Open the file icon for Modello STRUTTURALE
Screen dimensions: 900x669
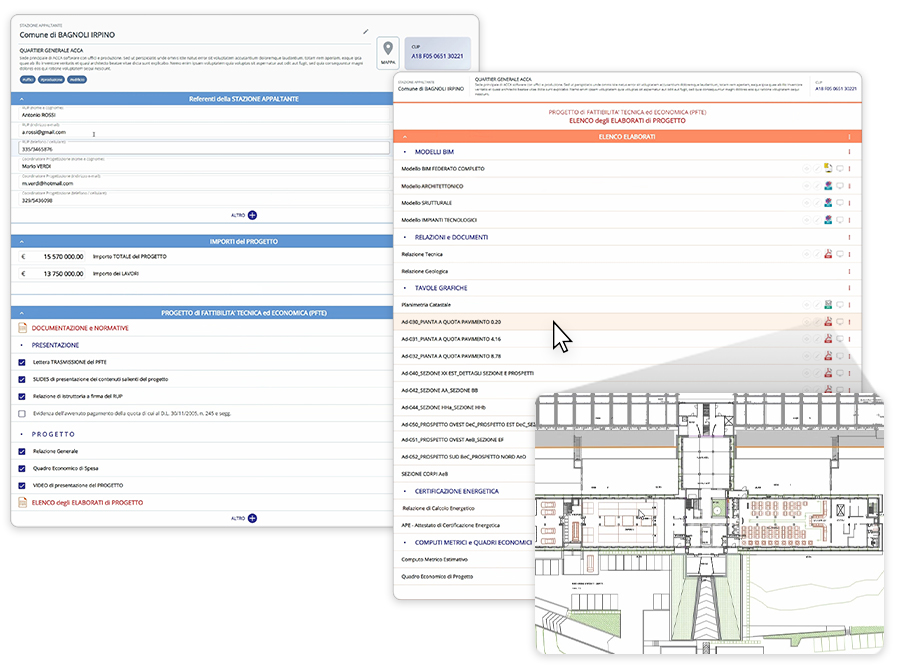pyautogui.click(x=828, y=203)
